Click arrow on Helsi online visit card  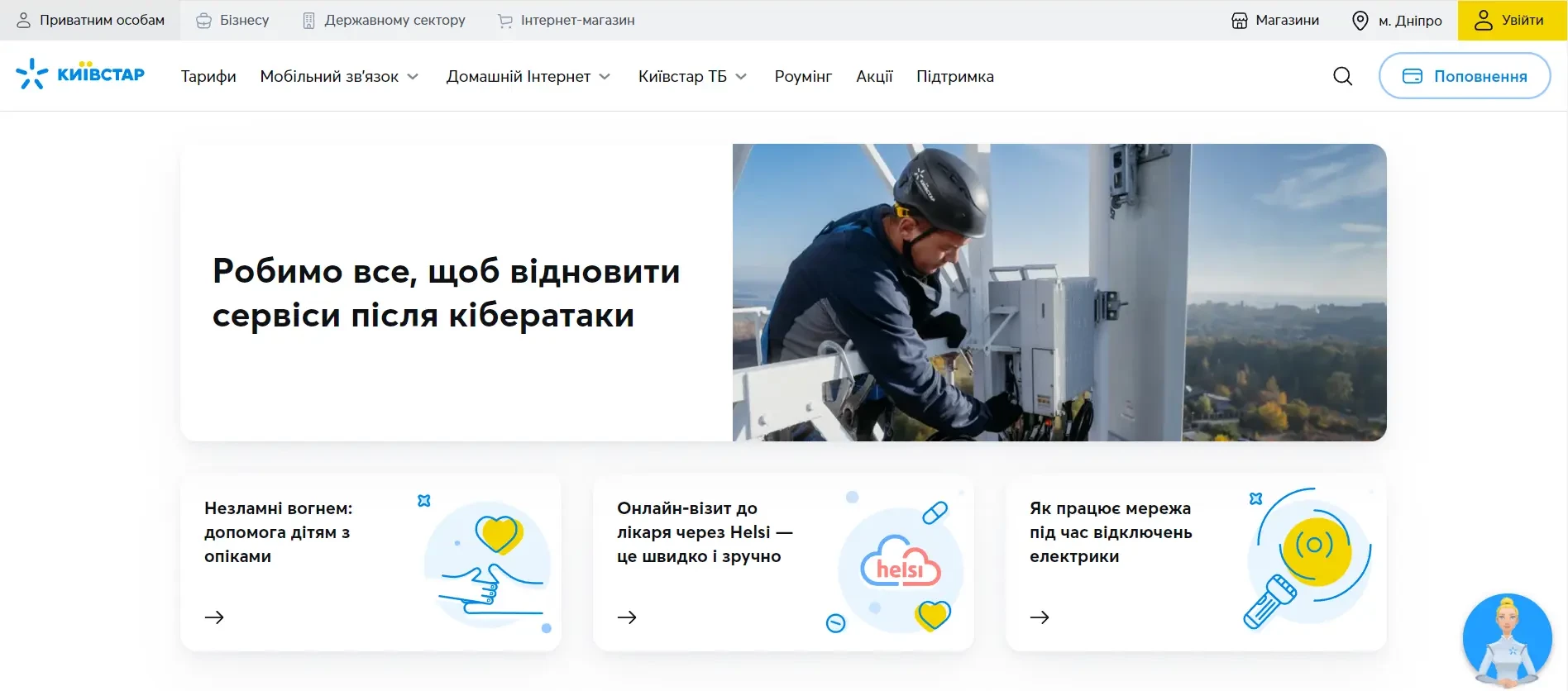pyautogui.click(x=627, y=617)
